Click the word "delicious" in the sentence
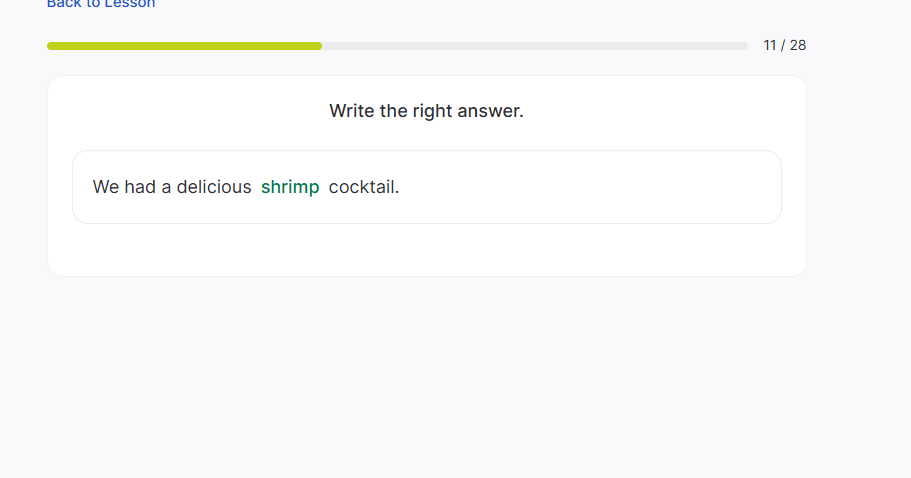 (214, 187)
